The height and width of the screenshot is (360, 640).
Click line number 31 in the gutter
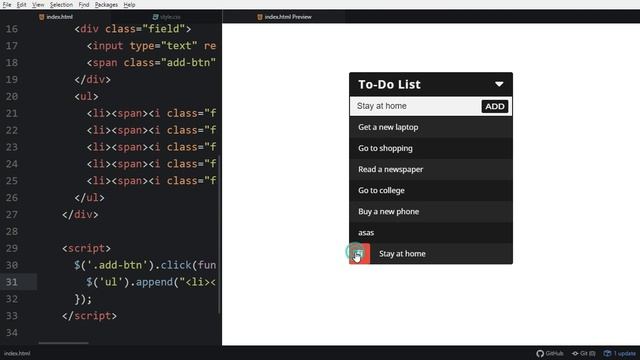[x=11, y=282]
